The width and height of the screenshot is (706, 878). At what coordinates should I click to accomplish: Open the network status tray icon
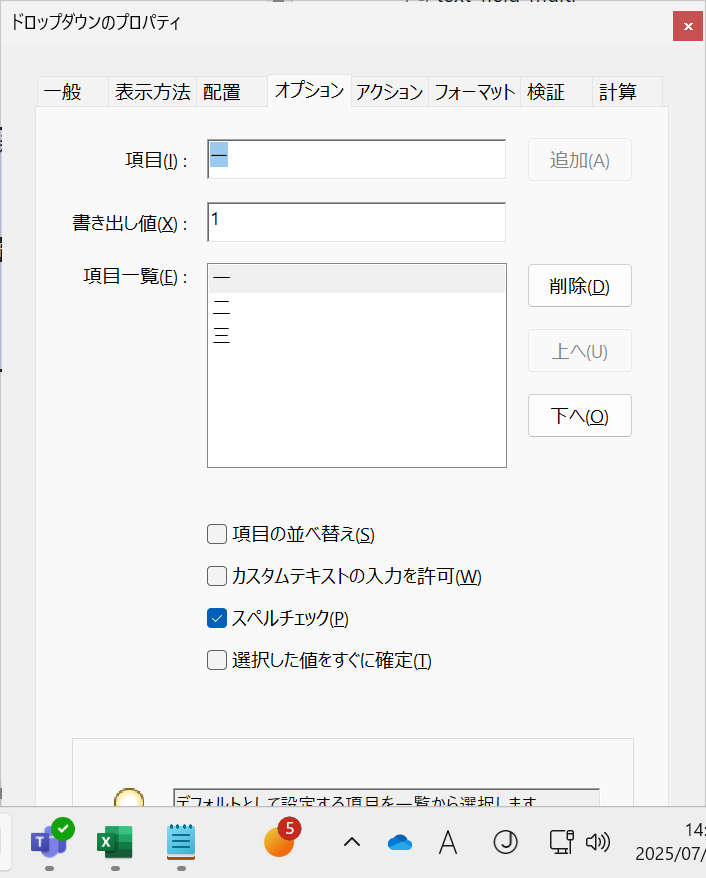click(x=562, y=842)
